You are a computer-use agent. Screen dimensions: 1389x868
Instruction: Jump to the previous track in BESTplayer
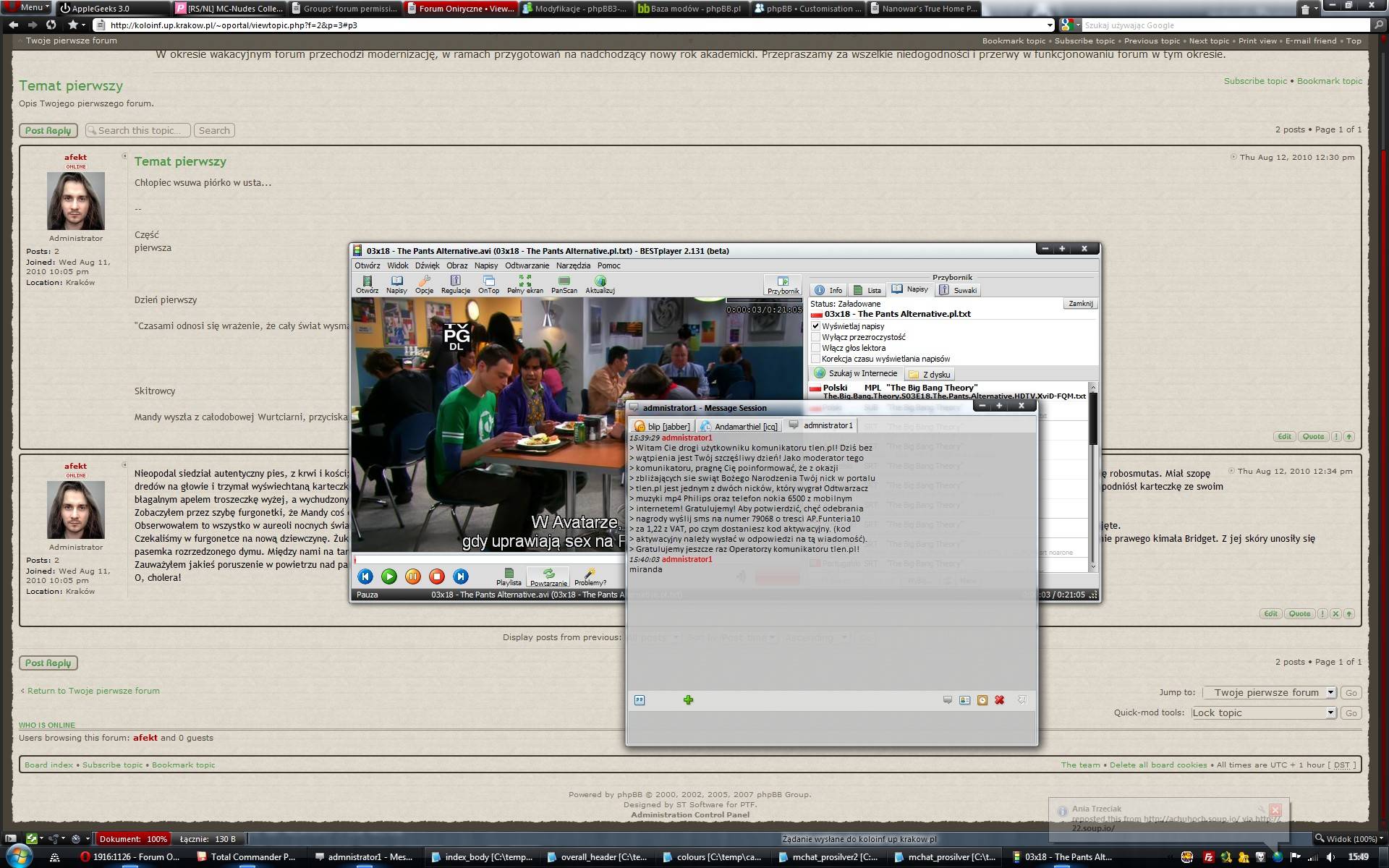pos(365,576)
